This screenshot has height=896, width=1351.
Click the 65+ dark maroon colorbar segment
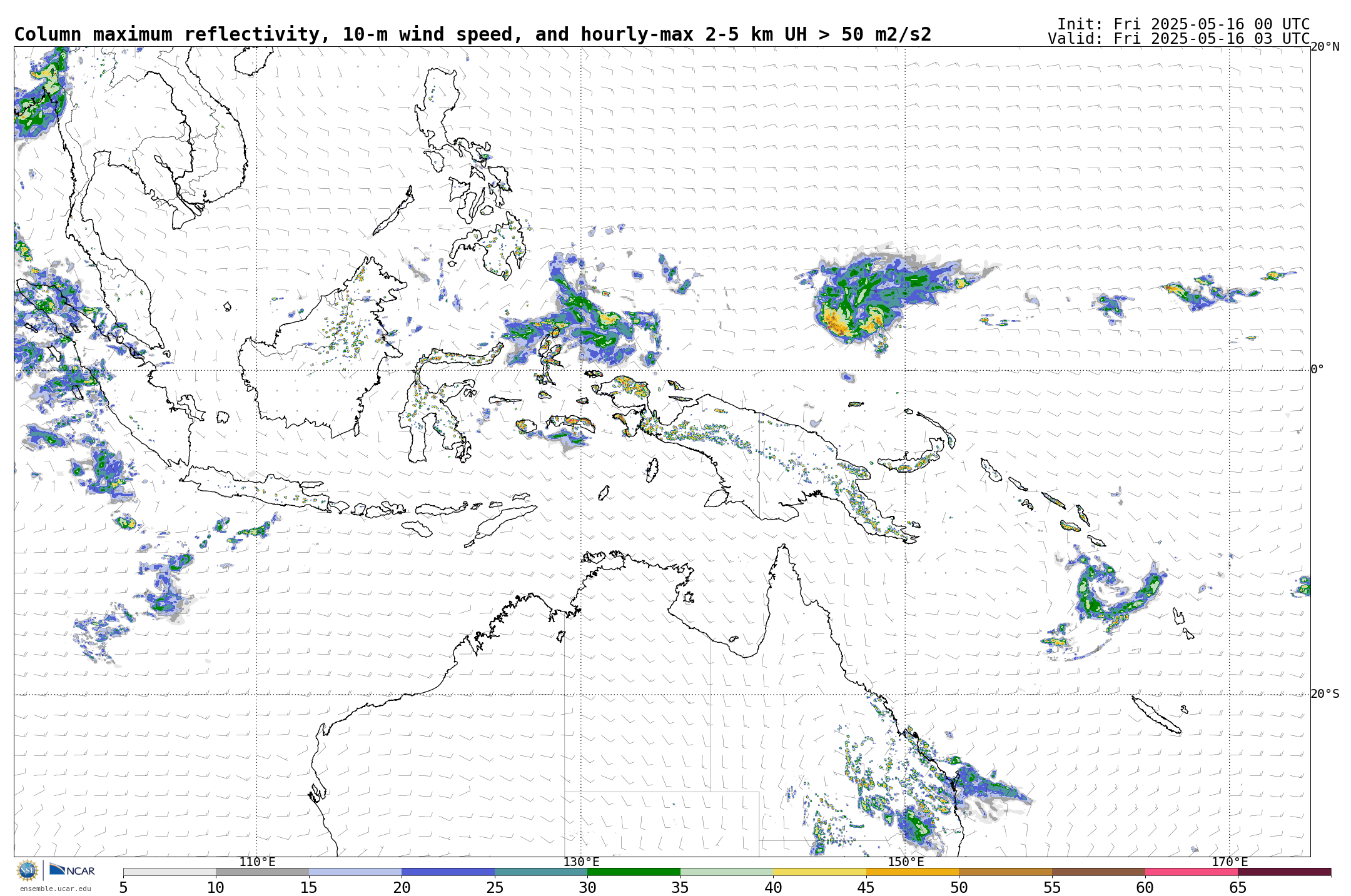point(1284,872)
